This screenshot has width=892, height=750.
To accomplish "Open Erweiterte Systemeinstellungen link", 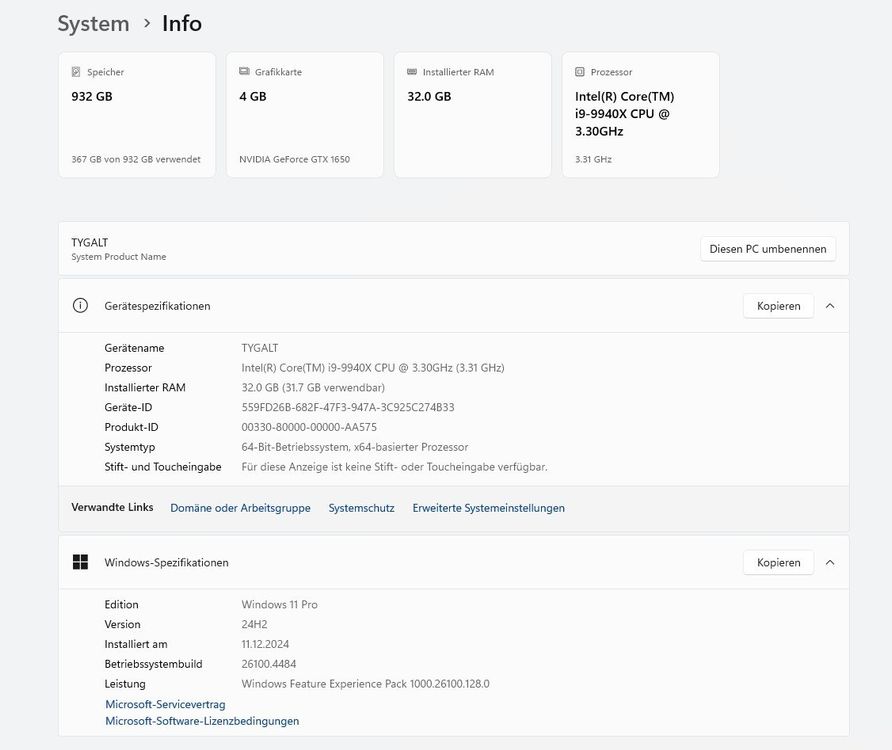I will click(x=489, y=508).
